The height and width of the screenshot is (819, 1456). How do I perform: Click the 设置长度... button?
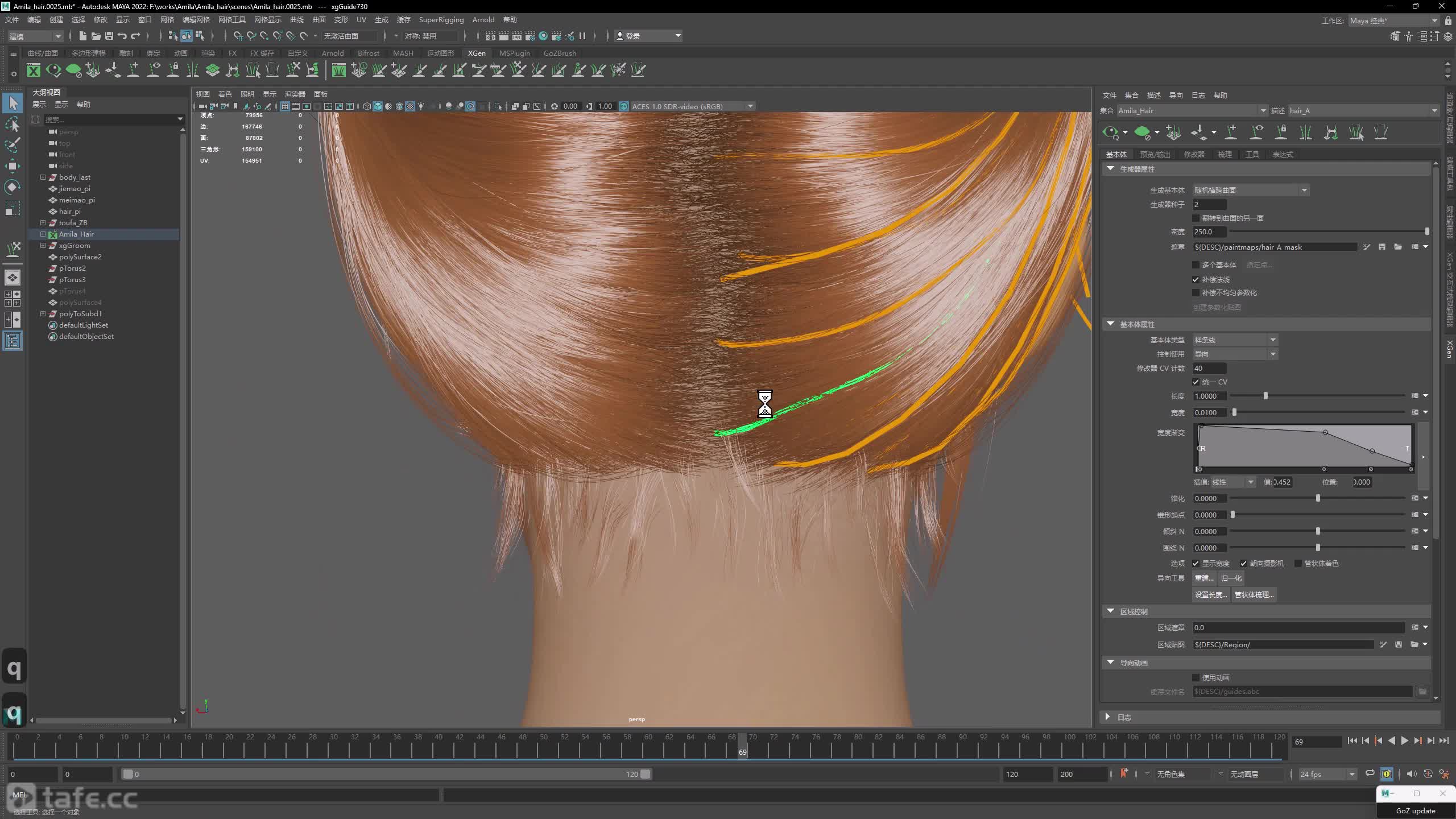click(1211, 595)
